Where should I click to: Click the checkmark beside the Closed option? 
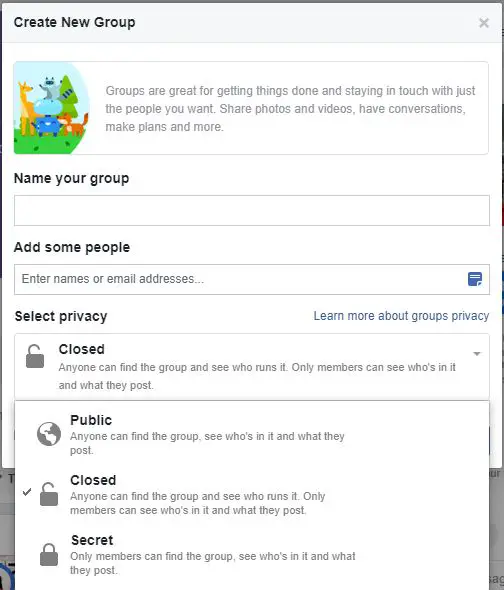(x=27, y=492)
